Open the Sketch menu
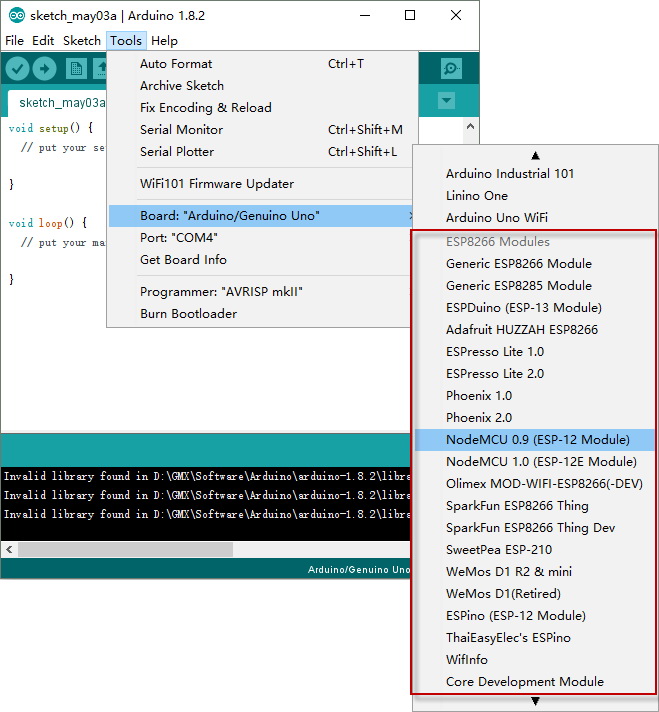The image size is (659, 712). click(x=82, y=41)
